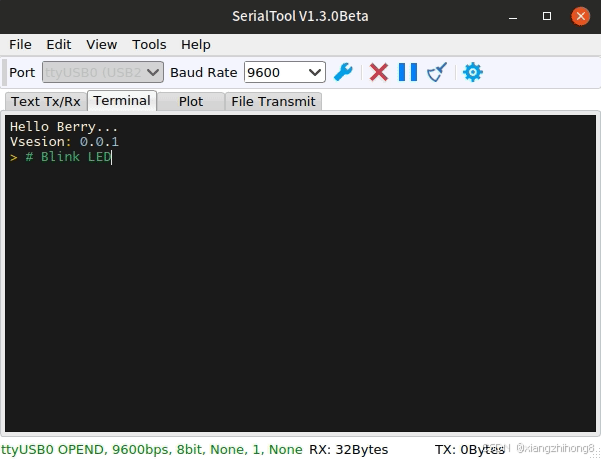Select the Terminal tab

click(122, 100)
